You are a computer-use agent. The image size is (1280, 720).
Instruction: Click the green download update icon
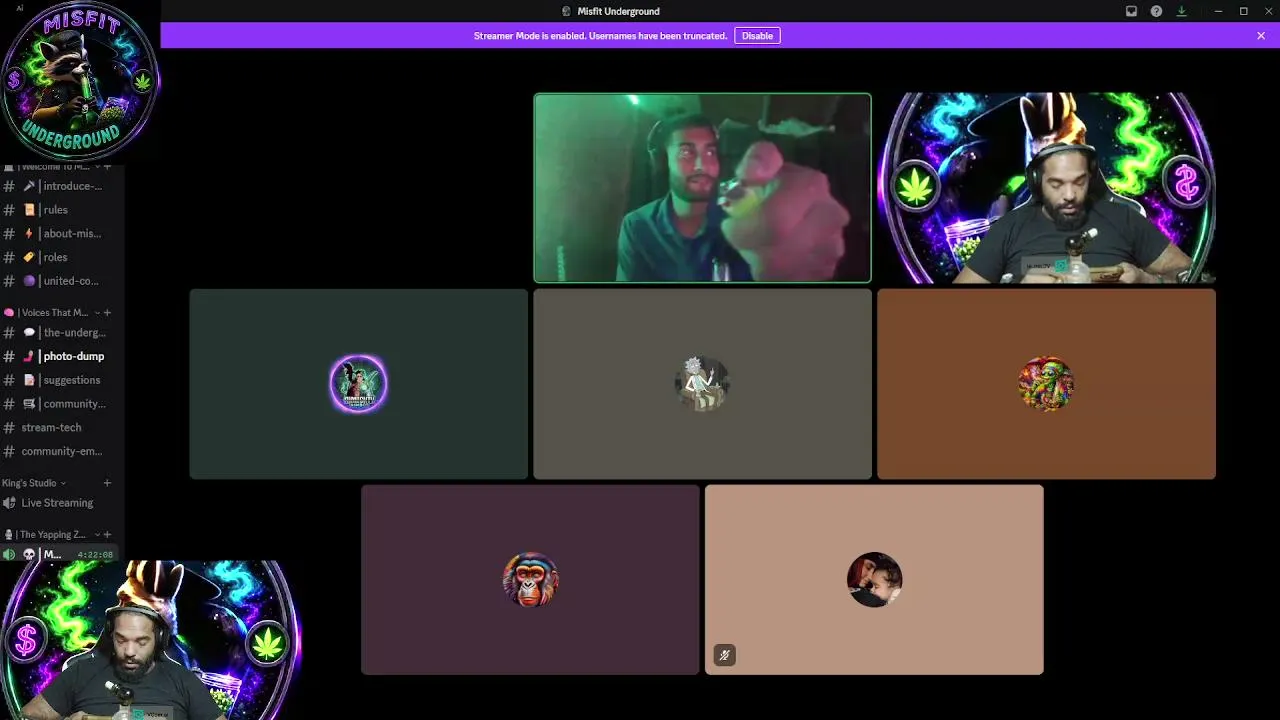(x=1181, y=11)
